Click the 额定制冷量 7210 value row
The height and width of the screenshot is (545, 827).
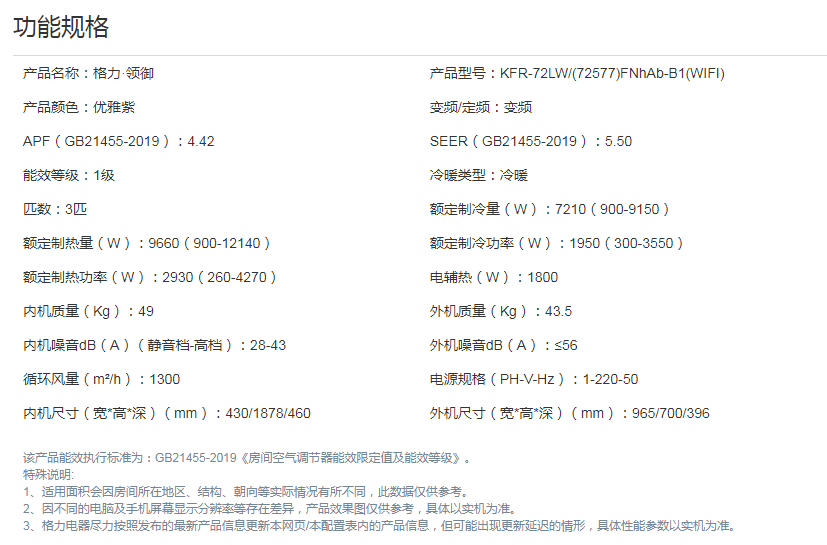(549, 209)
